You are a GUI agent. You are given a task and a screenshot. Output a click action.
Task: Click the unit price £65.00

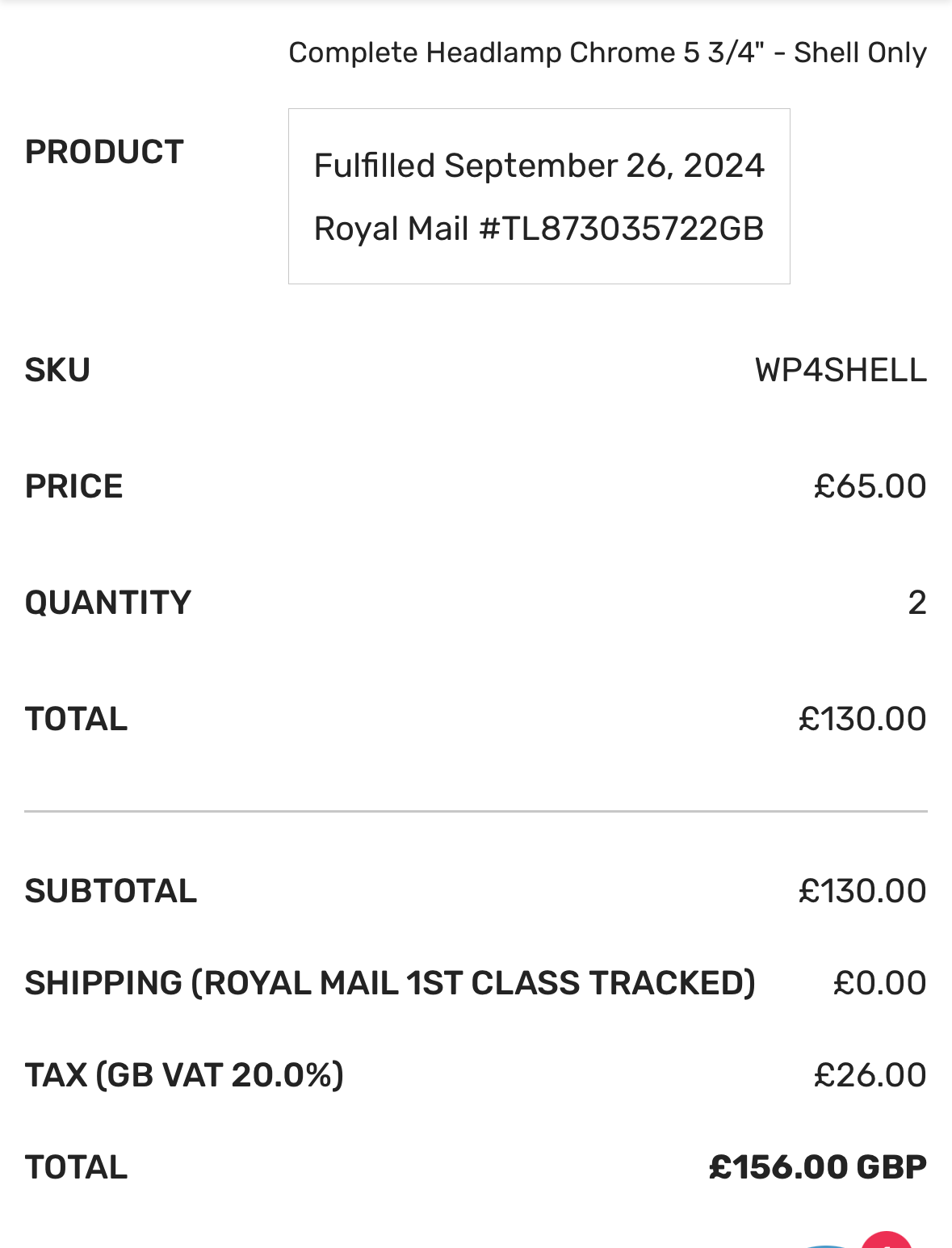coord(870,486)
